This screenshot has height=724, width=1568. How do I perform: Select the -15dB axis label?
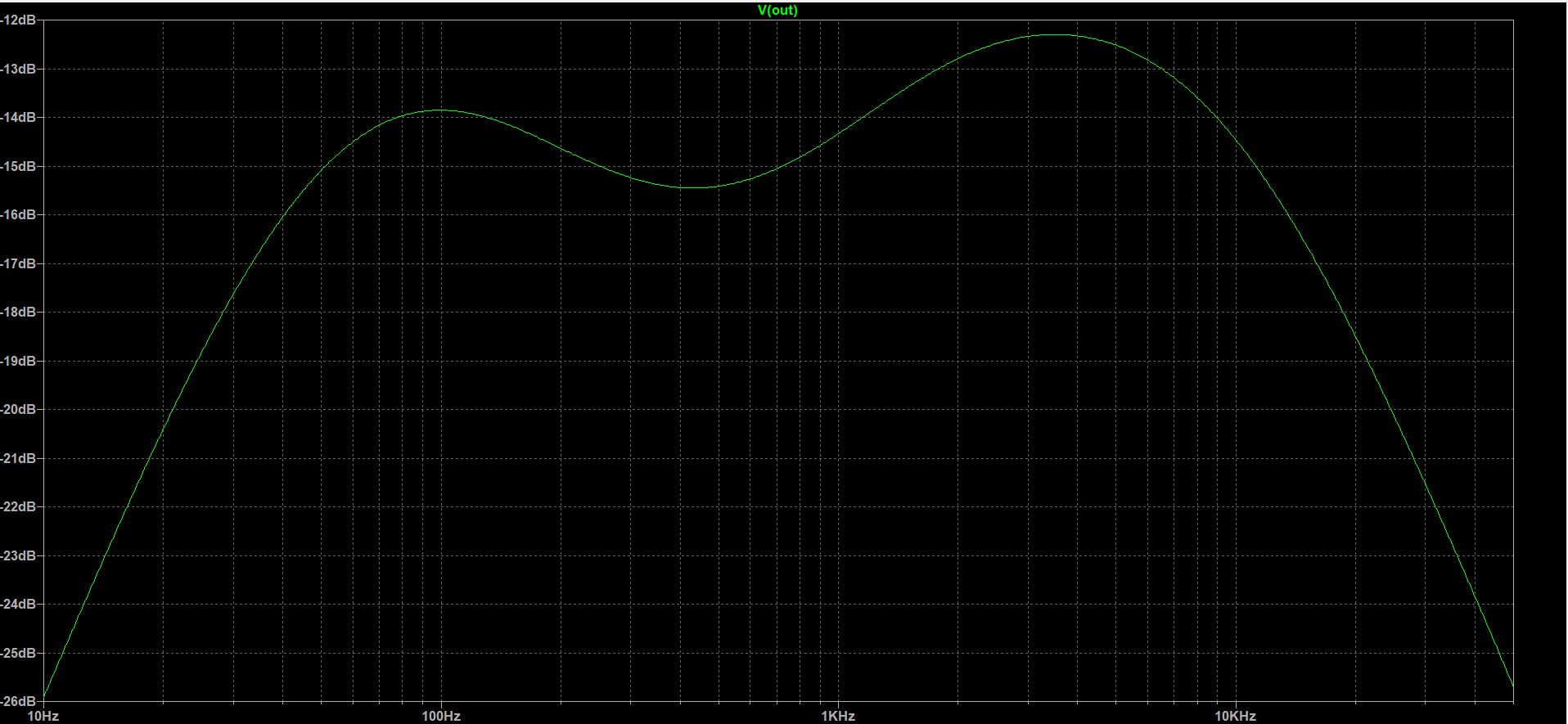click(x=18, y=166)
